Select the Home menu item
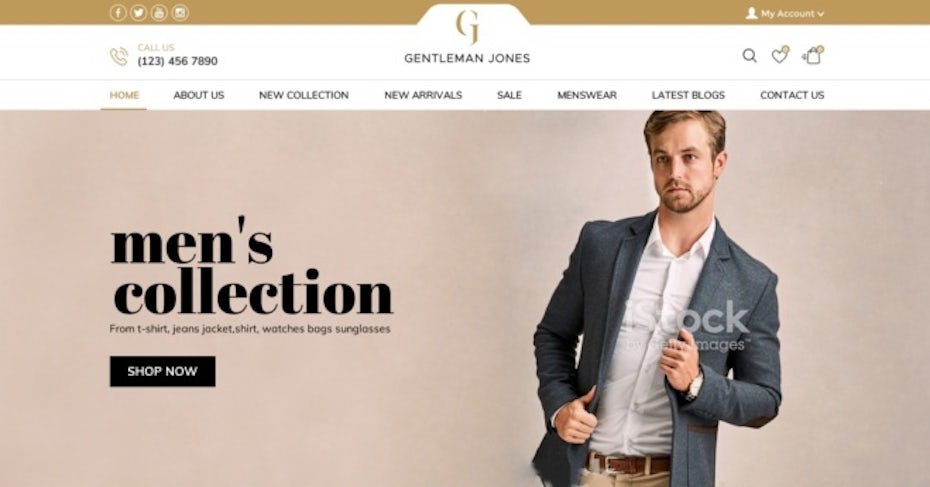 tap(125, 95)
